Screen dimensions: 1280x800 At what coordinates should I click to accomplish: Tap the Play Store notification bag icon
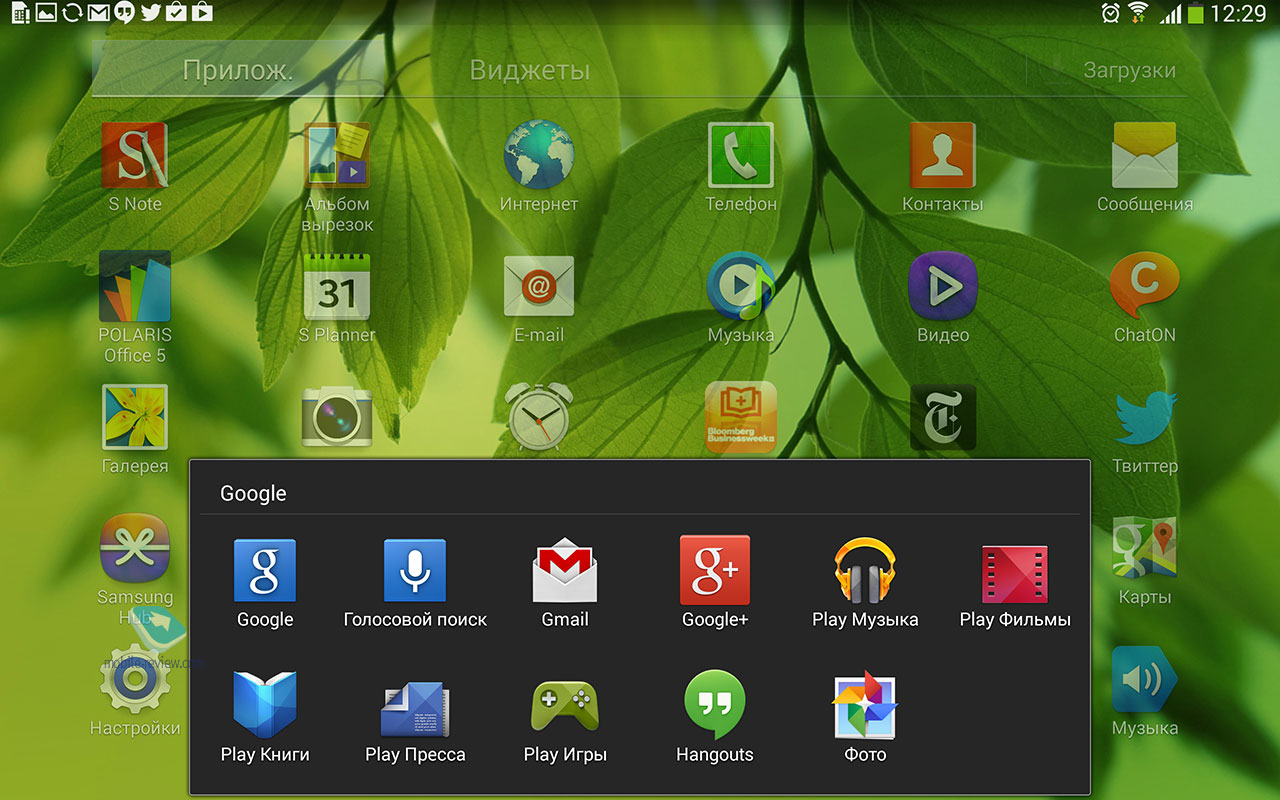[202, 12]
